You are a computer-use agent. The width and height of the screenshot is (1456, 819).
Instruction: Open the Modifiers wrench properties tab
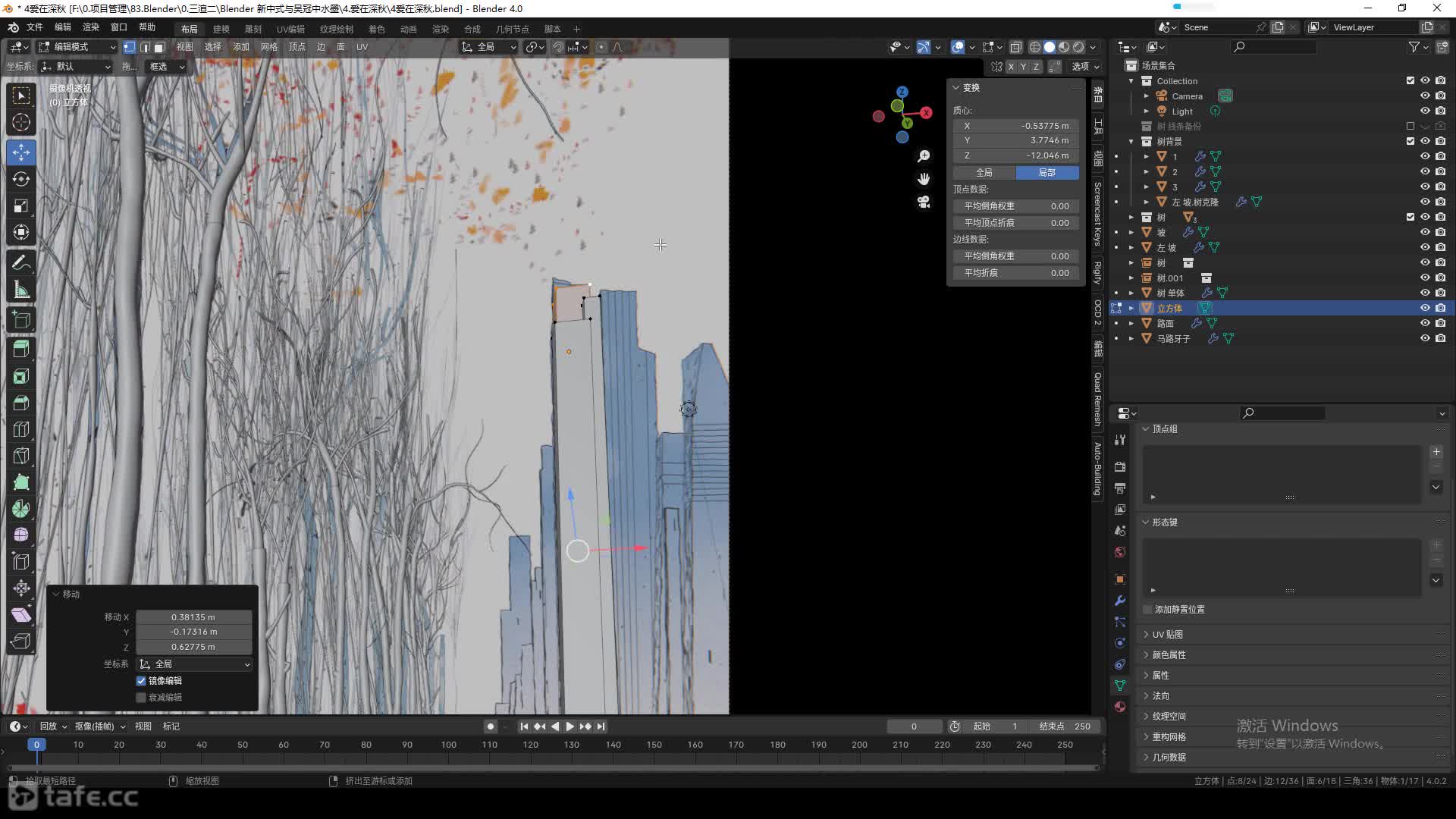pyautogui.click(x=1120, y=601)
